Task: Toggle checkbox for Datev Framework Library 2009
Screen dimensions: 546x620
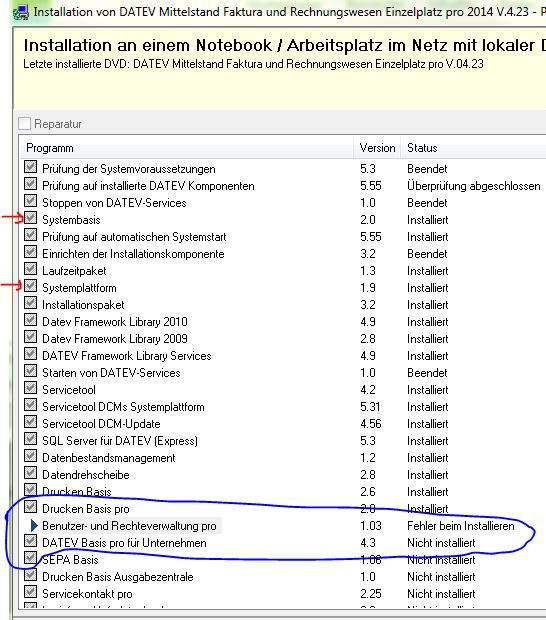Action: 30,337
